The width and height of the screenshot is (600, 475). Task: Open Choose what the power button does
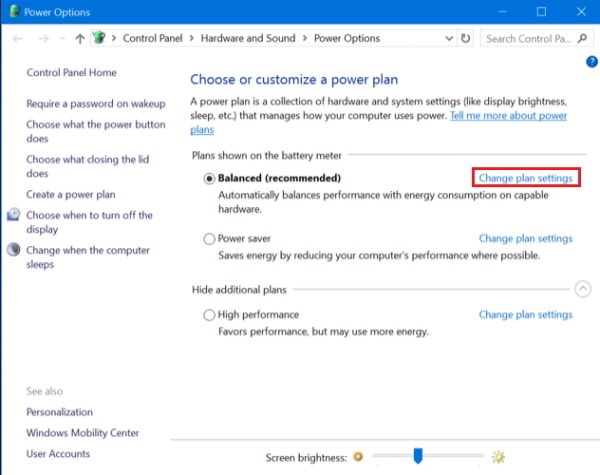[x=96, y=131]
